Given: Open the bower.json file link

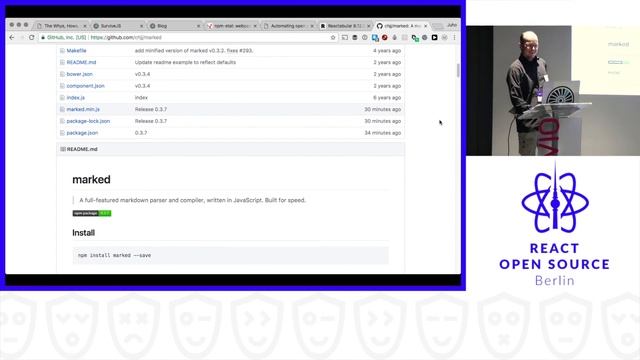Looking at the screenshot, I should coord(80,74).
